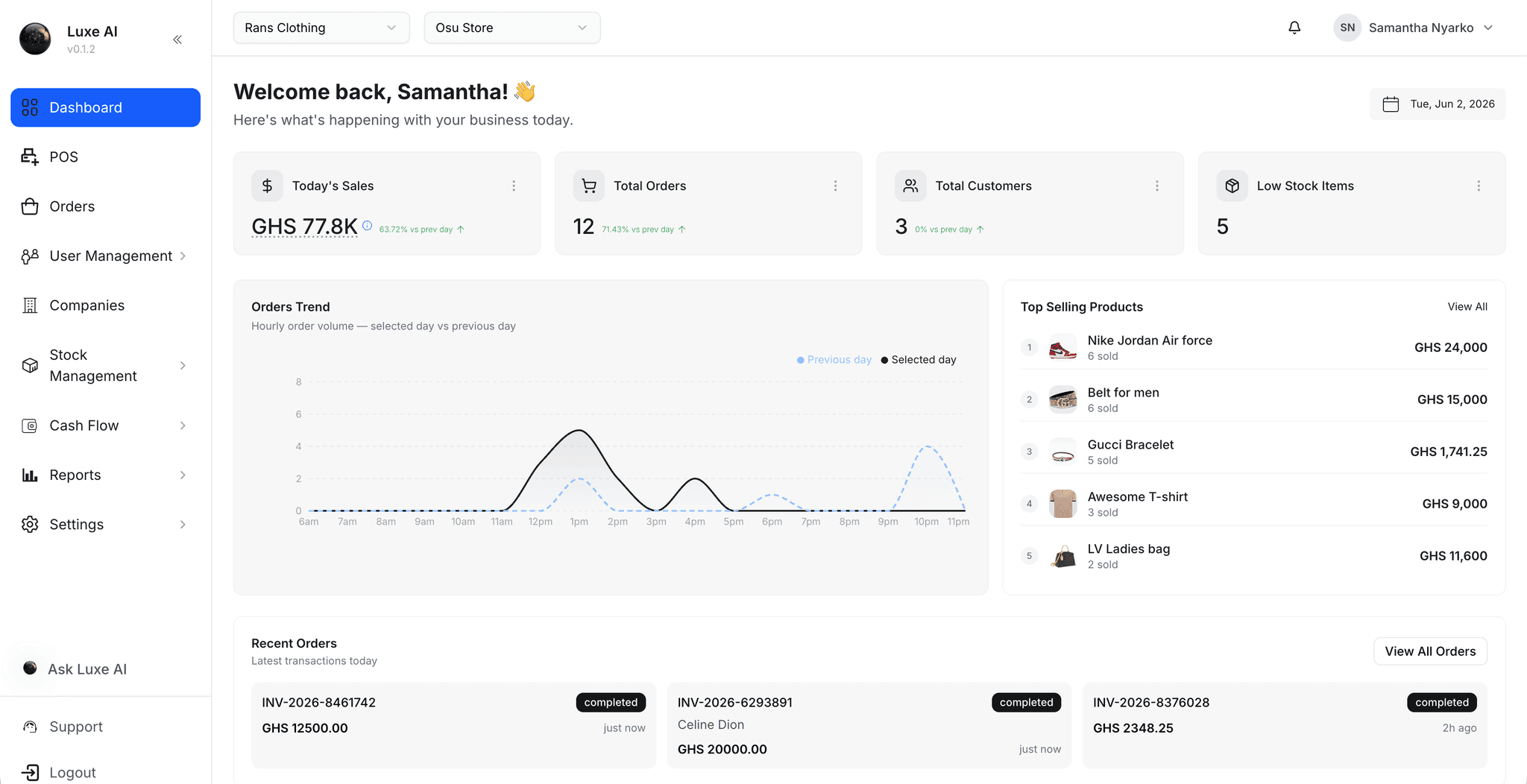Click the Gucci Bracelet product thumbnail
This screenshot has width=1527, height=784.
1062,452
